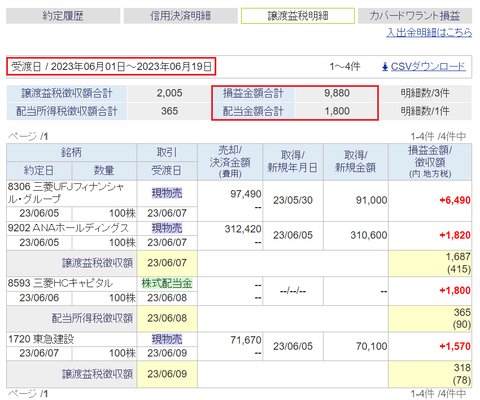
Task: Switch to the 信用決済明細 tab
Action: click(180, 16)
